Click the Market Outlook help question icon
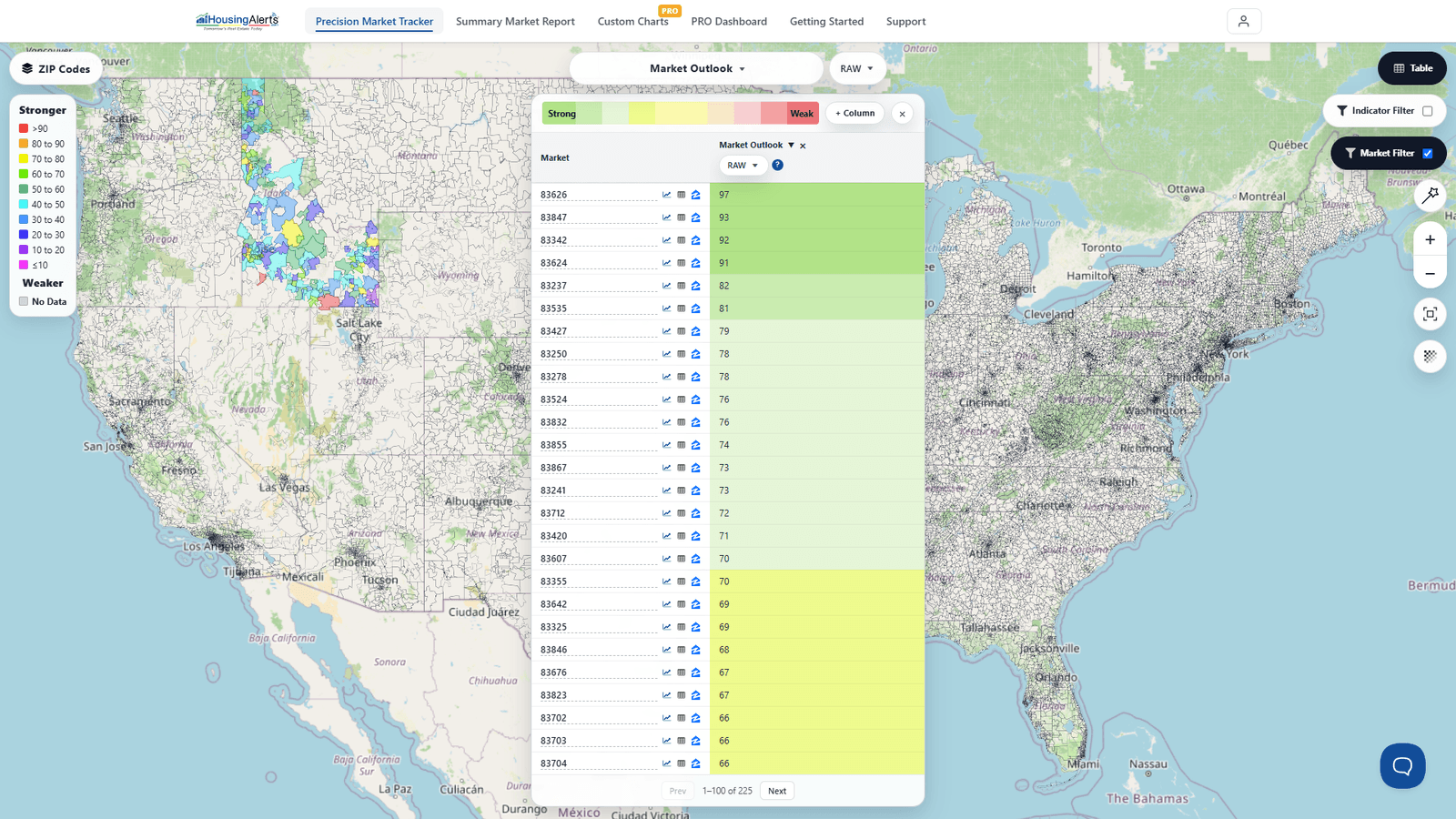The image size is (1456, 819). [x=777, y=165]
